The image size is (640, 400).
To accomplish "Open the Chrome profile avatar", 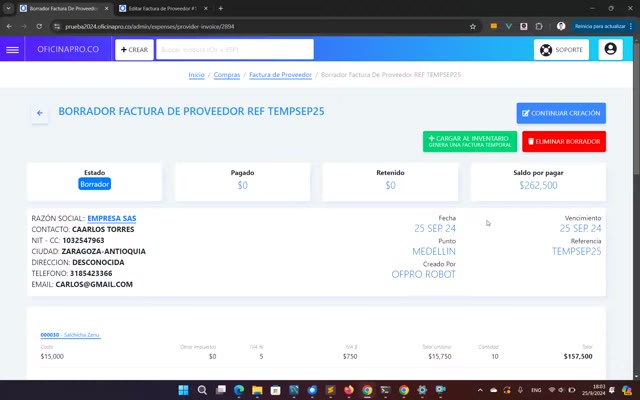I will point(561,26).
